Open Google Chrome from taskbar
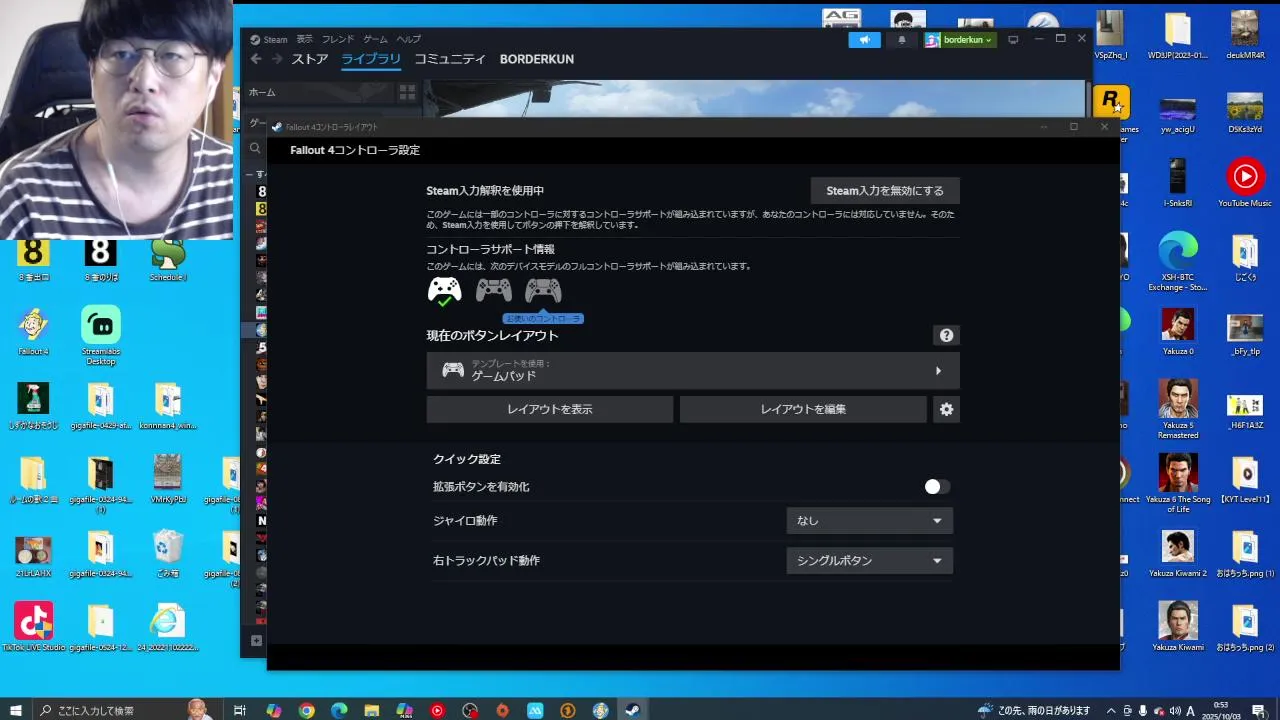This screenshot has height=720, width=1280. (307, 710)
